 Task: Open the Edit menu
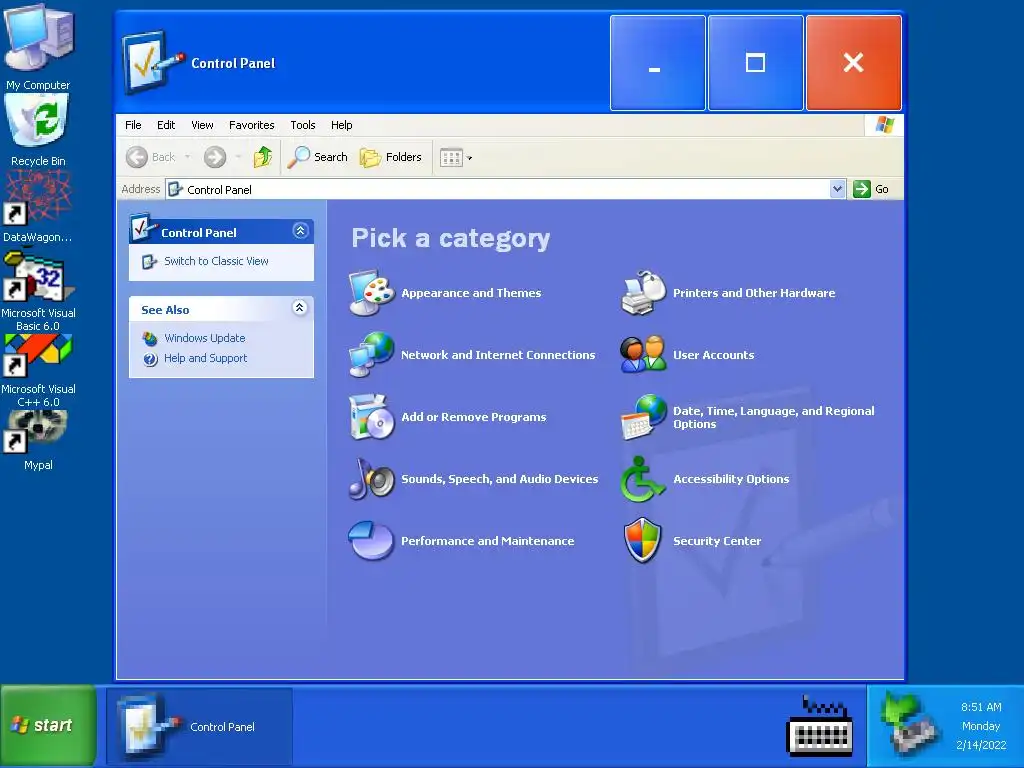point(166,125)
